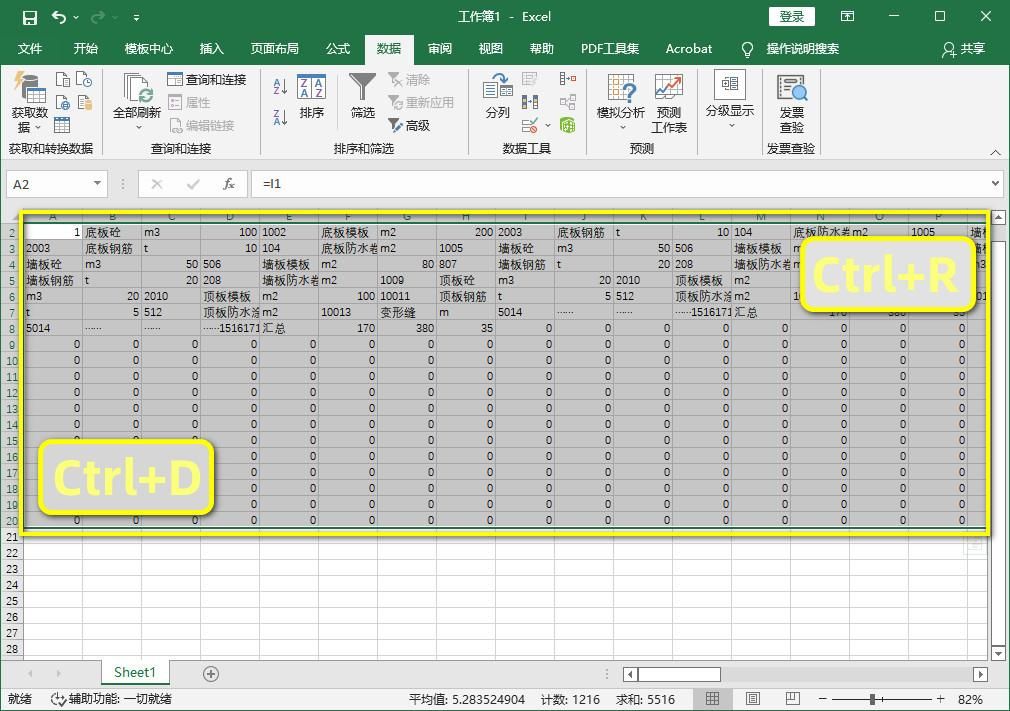Switch to Page Break Preview button
The image size is (1010, 711).
tap(793, 699)
